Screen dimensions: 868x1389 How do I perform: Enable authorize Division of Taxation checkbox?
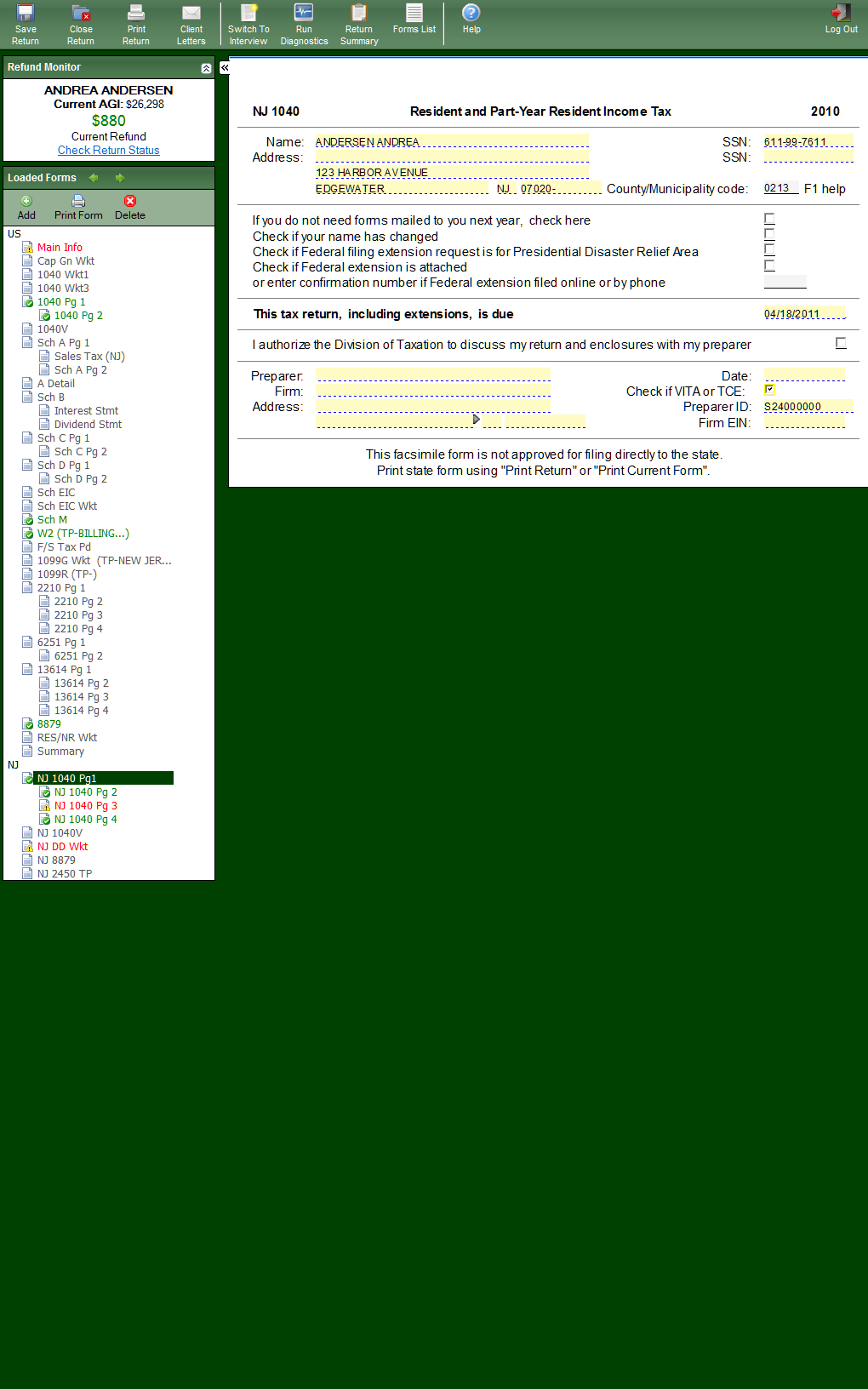[841, 343]
